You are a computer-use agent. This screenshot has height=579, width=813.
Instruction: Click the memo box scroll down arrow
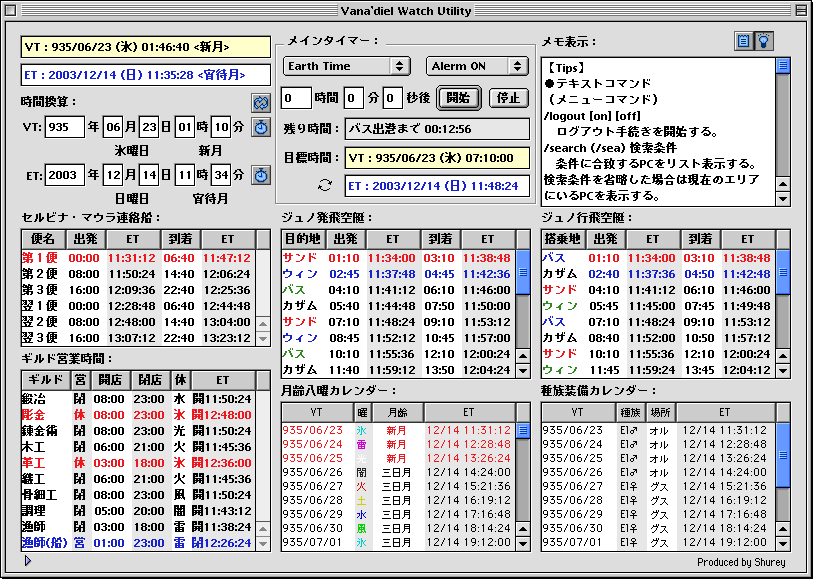[x=783, y=198]
